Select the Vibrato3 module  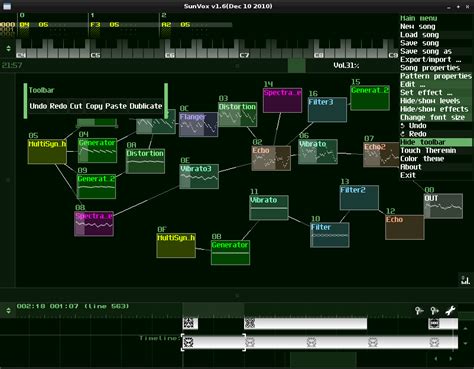199,176
